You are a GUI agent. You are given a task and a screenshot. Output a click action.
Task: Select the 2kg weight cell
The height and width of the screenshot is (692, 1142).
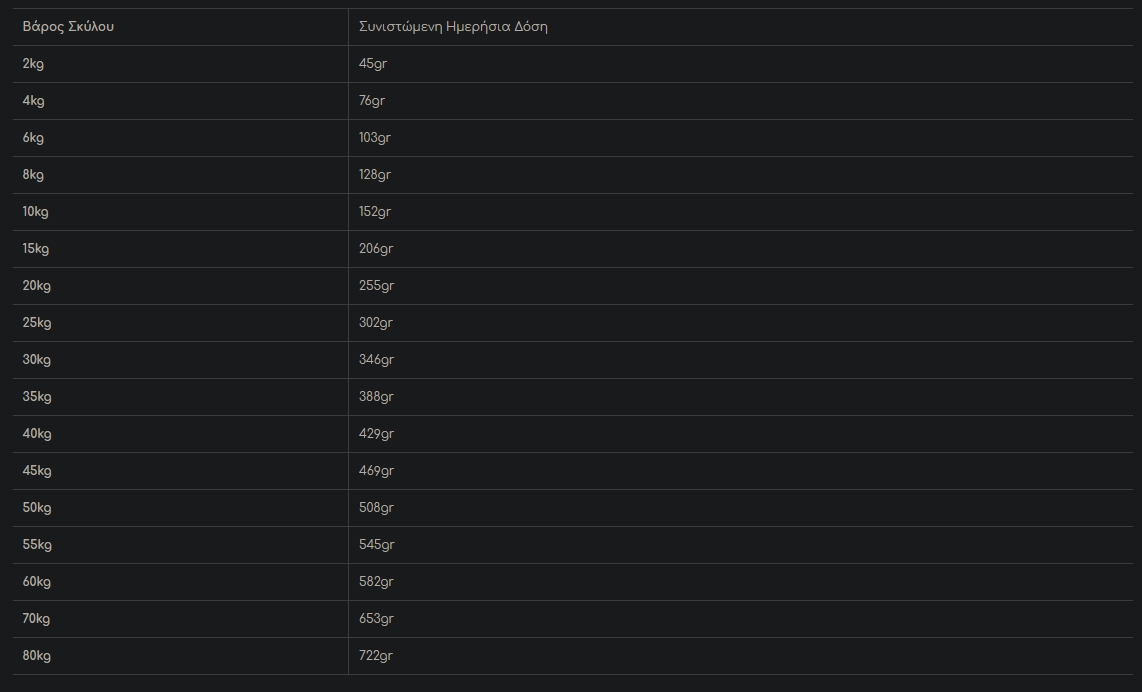point(34,64)
